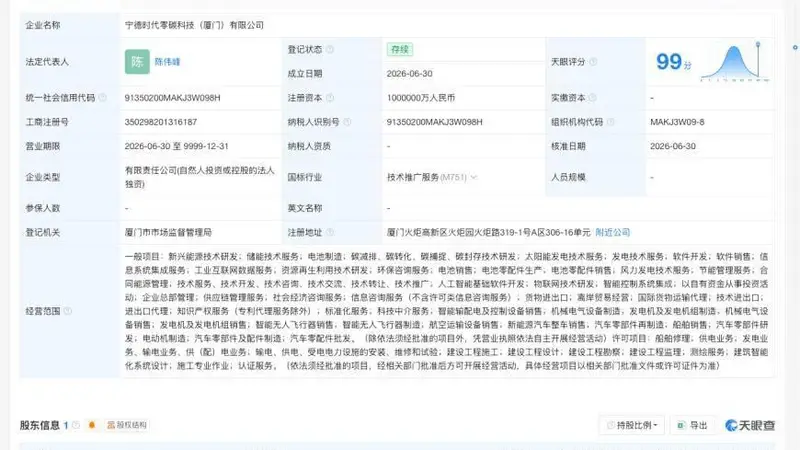Image resolution: width=800 pixels, height=450 pixels.
Task: Click help icon beside 注册资本
Action: tap(330, 97)
